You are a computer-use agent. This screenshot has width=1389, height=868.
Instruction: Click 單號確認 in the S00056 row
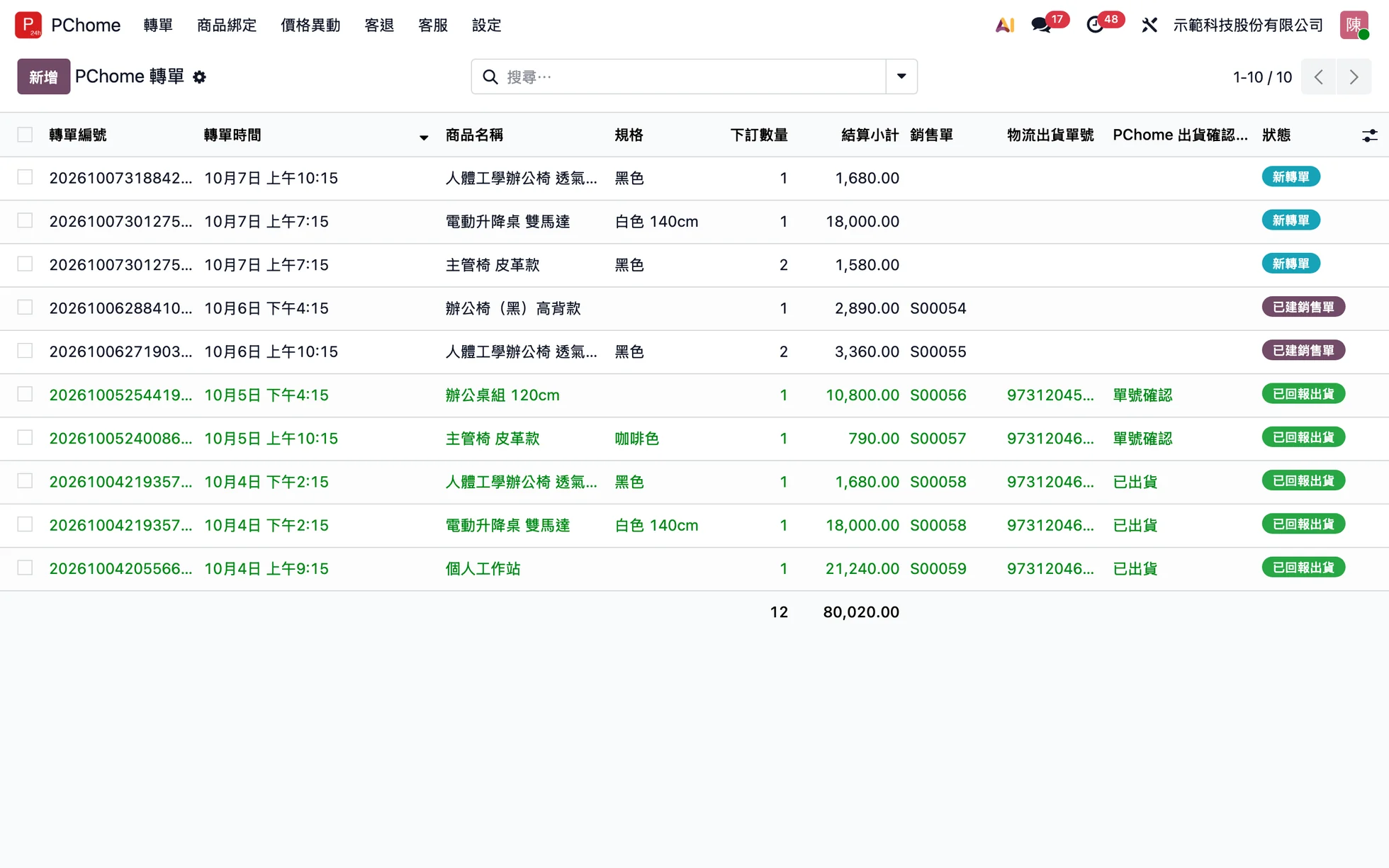click(1142, 395)
